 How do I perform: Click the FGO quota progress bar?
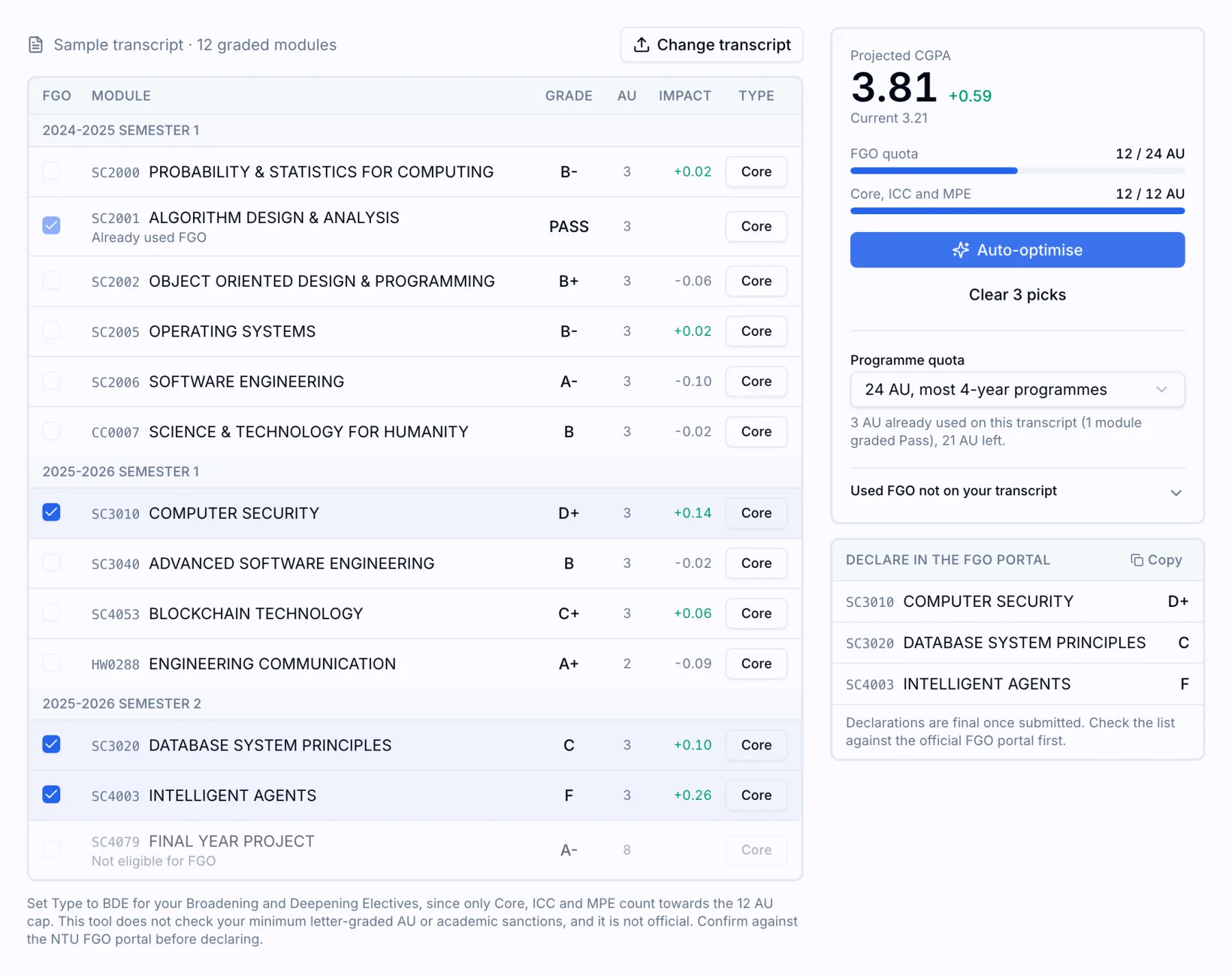point(1017,171)
